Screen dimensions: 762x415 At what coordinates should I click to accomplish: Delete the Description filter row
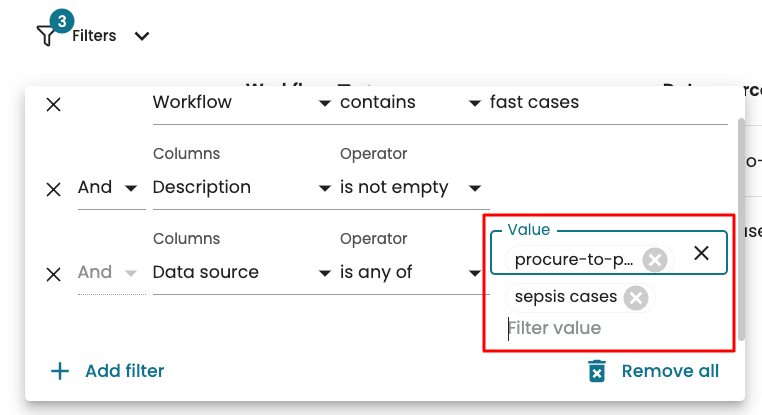click(x=54, y=188)
